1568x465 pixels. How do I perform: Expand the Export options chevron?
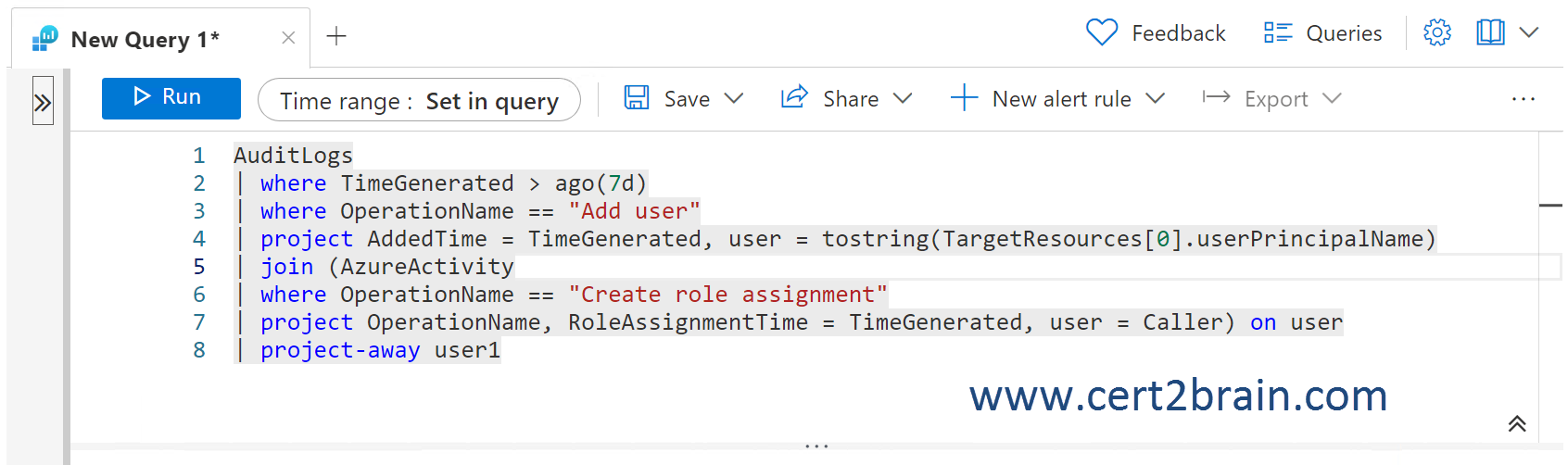[x=1332, y=98]
